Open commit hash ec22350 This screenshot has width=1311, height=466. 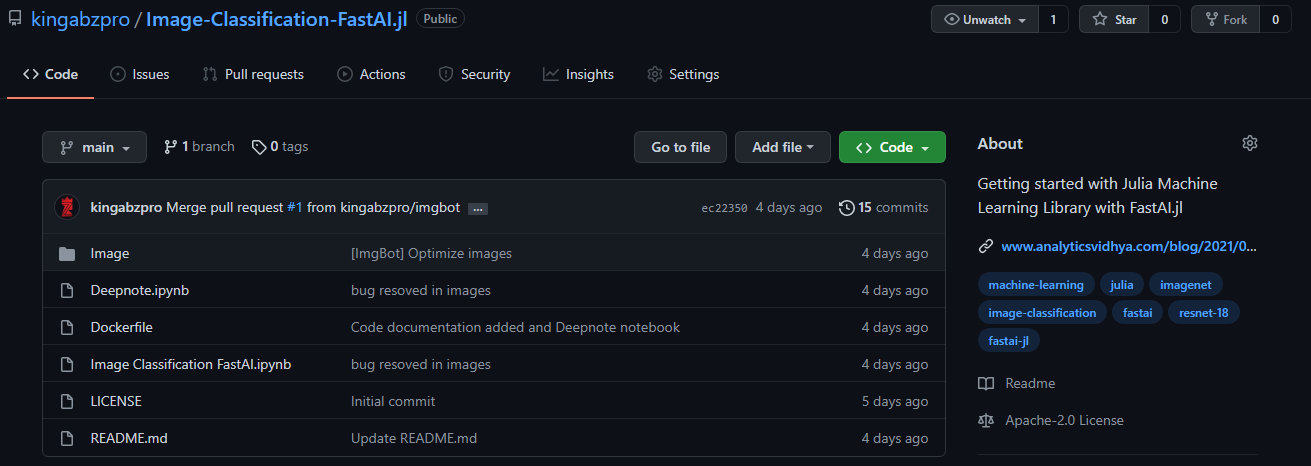(724, 208)
